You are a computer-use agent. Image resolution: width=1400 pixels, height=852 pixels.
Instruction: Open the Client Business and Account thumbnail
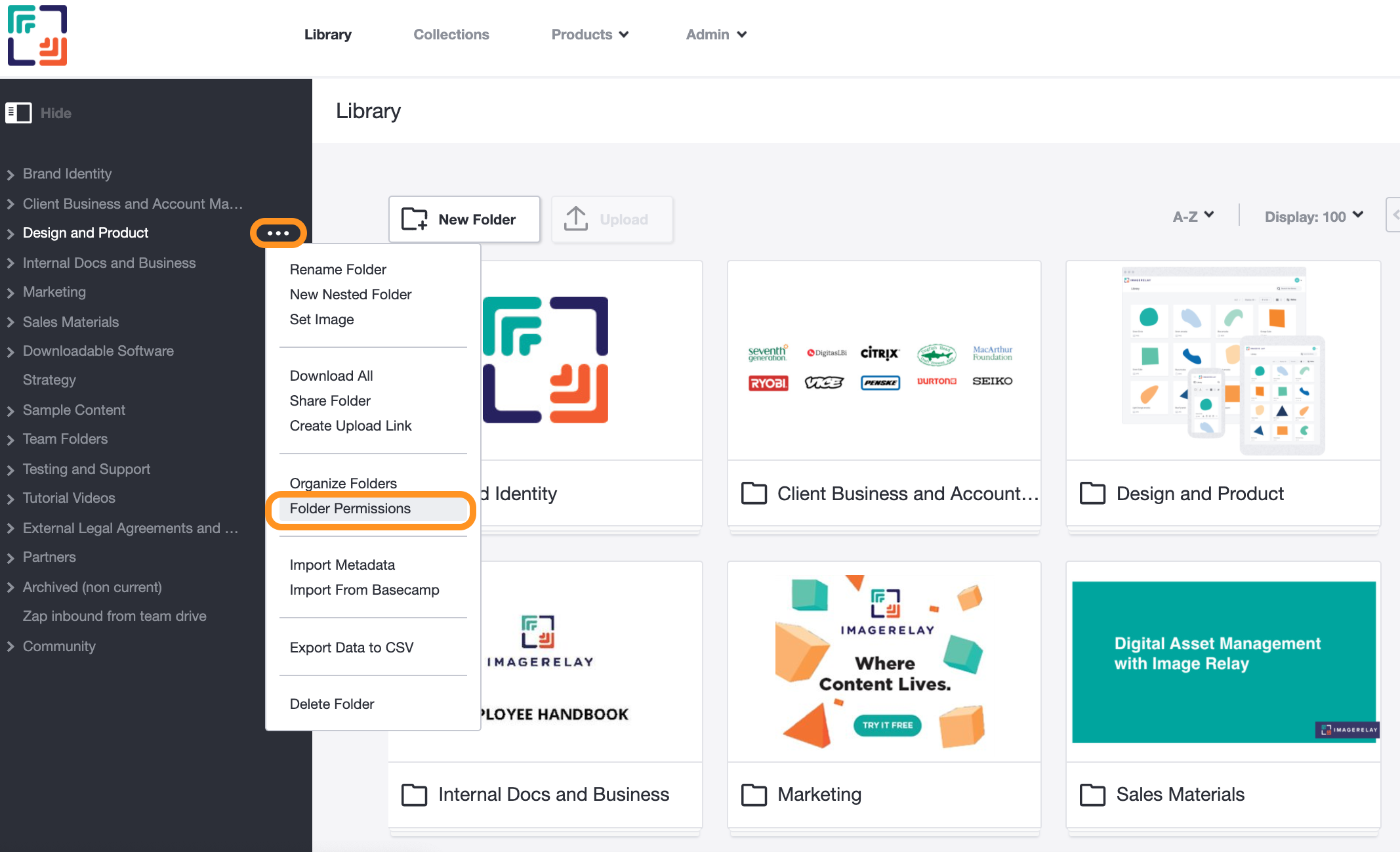pyautogui.click(x=884, y=361)
